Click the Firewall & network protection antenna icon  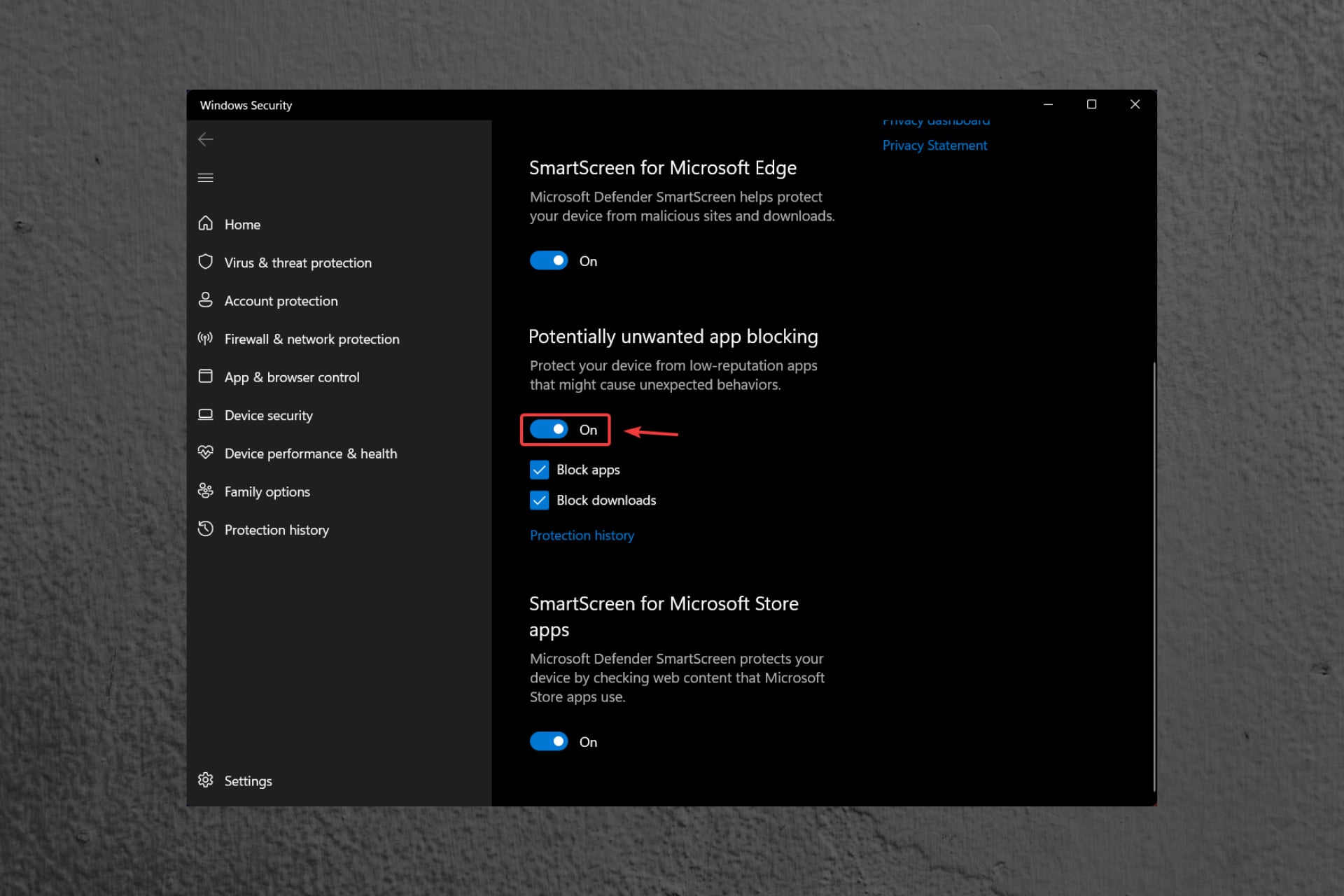(205, 338)
